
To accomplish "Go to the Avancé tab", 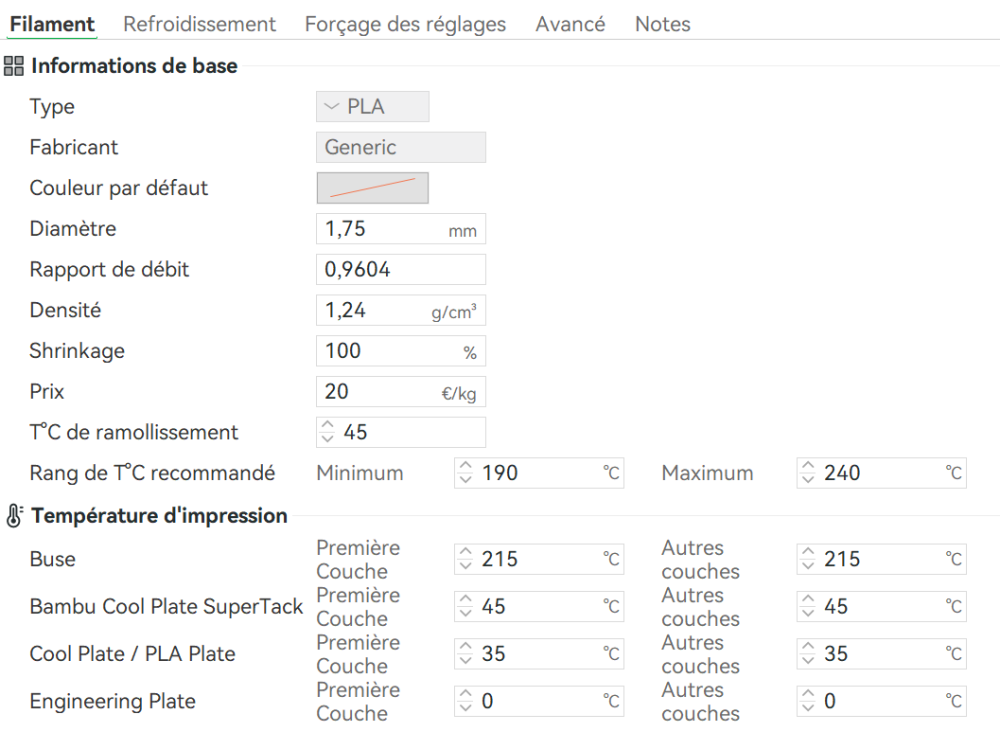I will coord(570,24).
